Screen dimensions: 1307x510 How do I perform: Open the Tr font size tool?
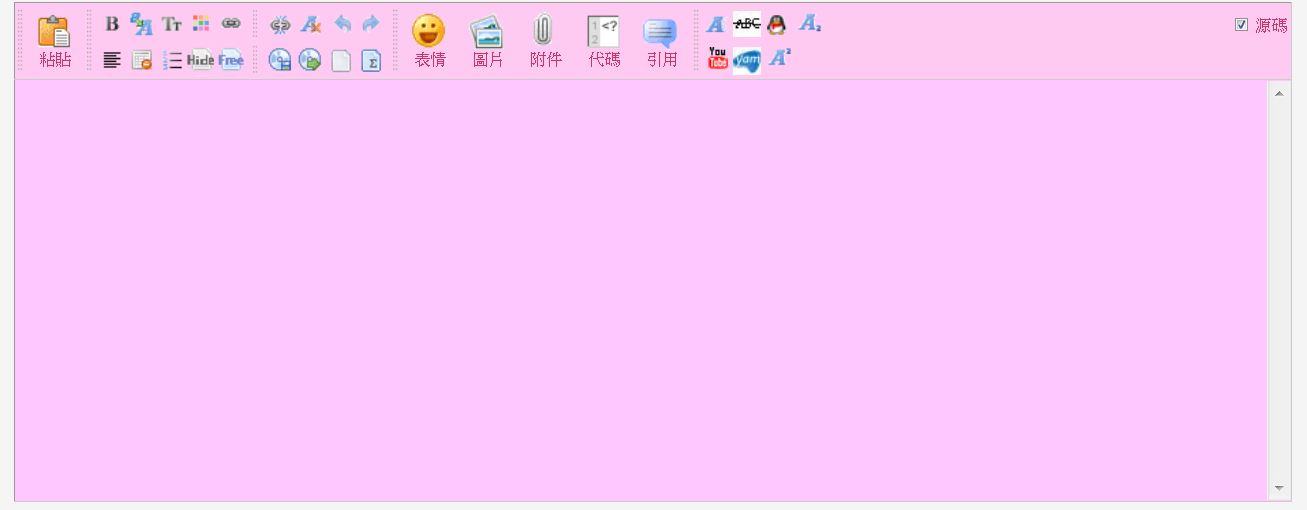click(x=172, y=23)
